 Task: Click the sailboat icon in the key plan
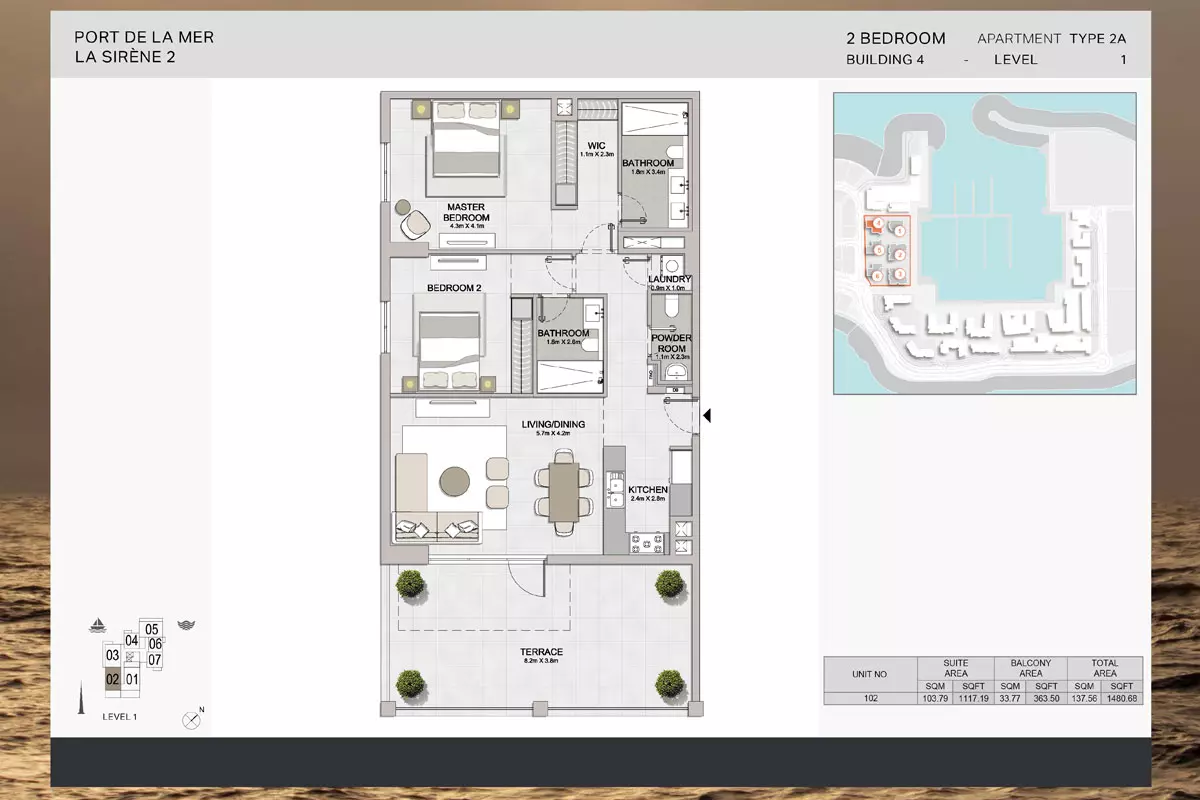point(98,626)
